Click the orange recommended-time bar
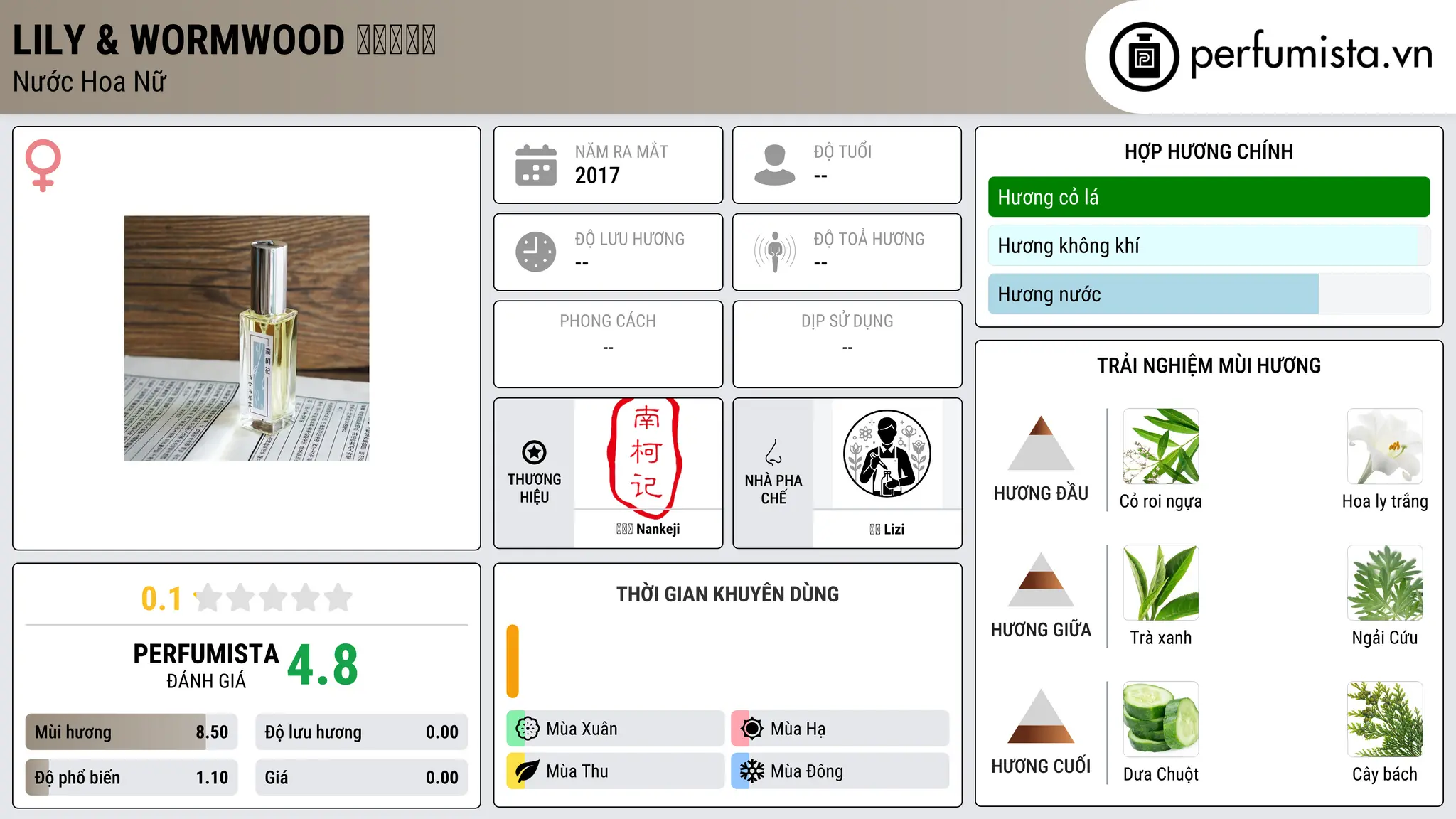Image resolution: width=1456 pixels, height=819 pixels. (x=513, y=661)
